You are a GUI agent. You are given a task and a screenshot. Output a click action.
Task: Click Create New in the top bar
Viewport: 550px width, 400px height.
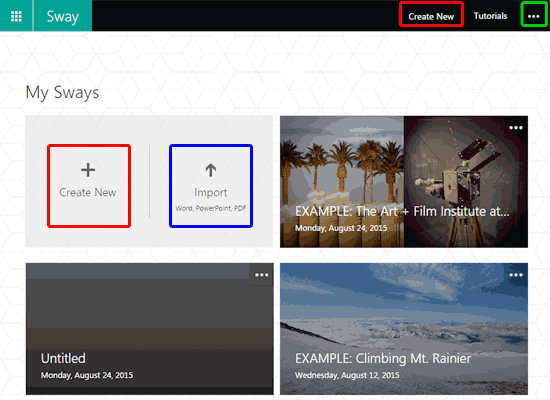431,16
